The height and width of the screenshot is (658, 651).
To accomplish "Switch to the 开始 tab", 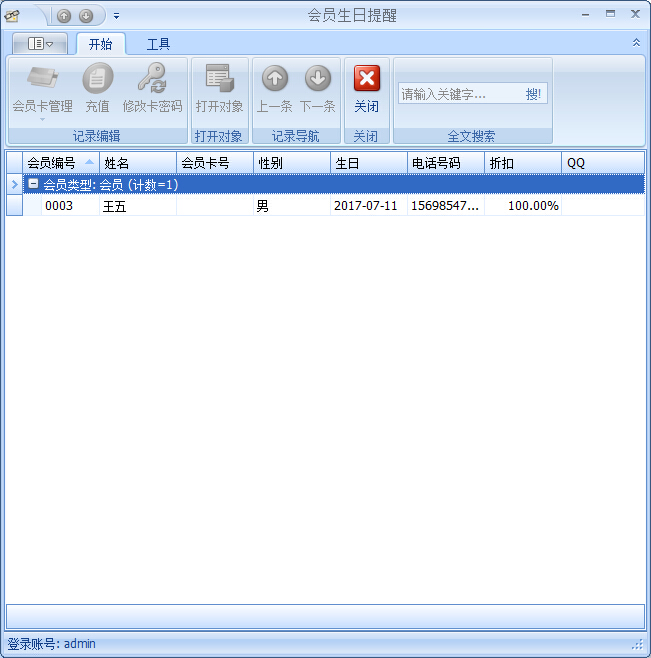I will pyautogui.click(x=100, y=44).
